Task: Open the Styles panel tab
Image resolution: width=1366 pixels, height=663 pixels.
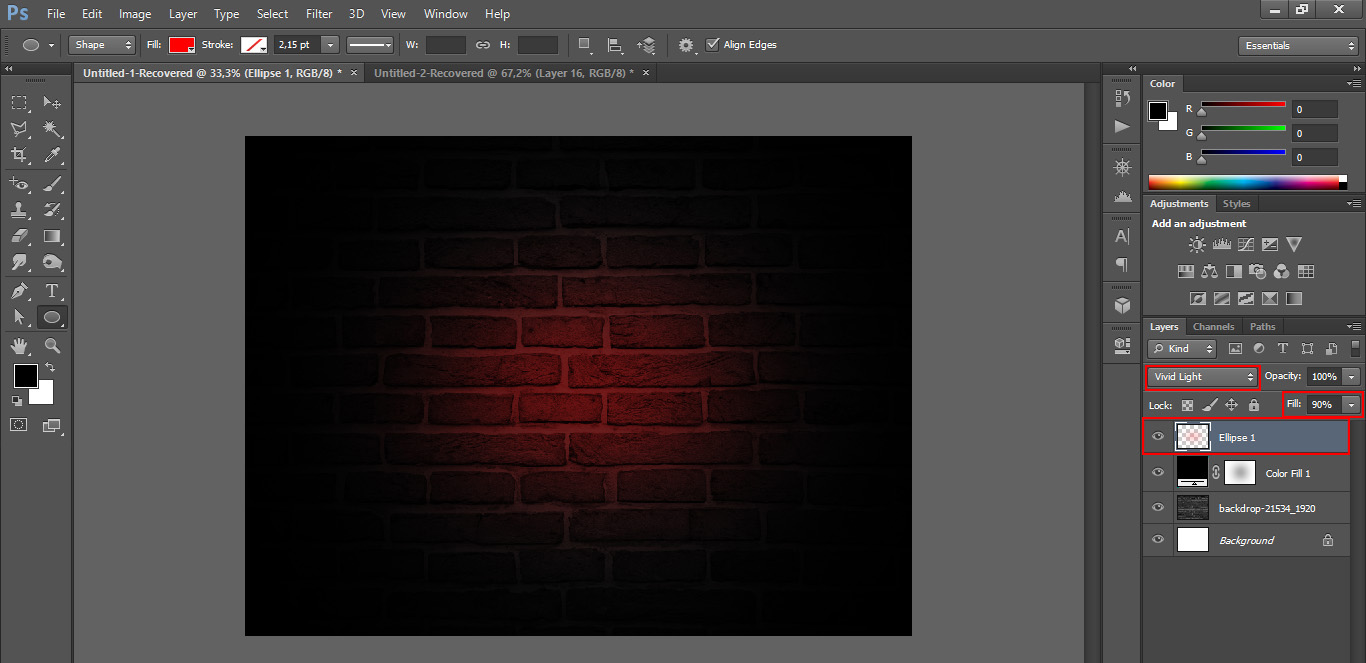Action: pos(1236,204)
